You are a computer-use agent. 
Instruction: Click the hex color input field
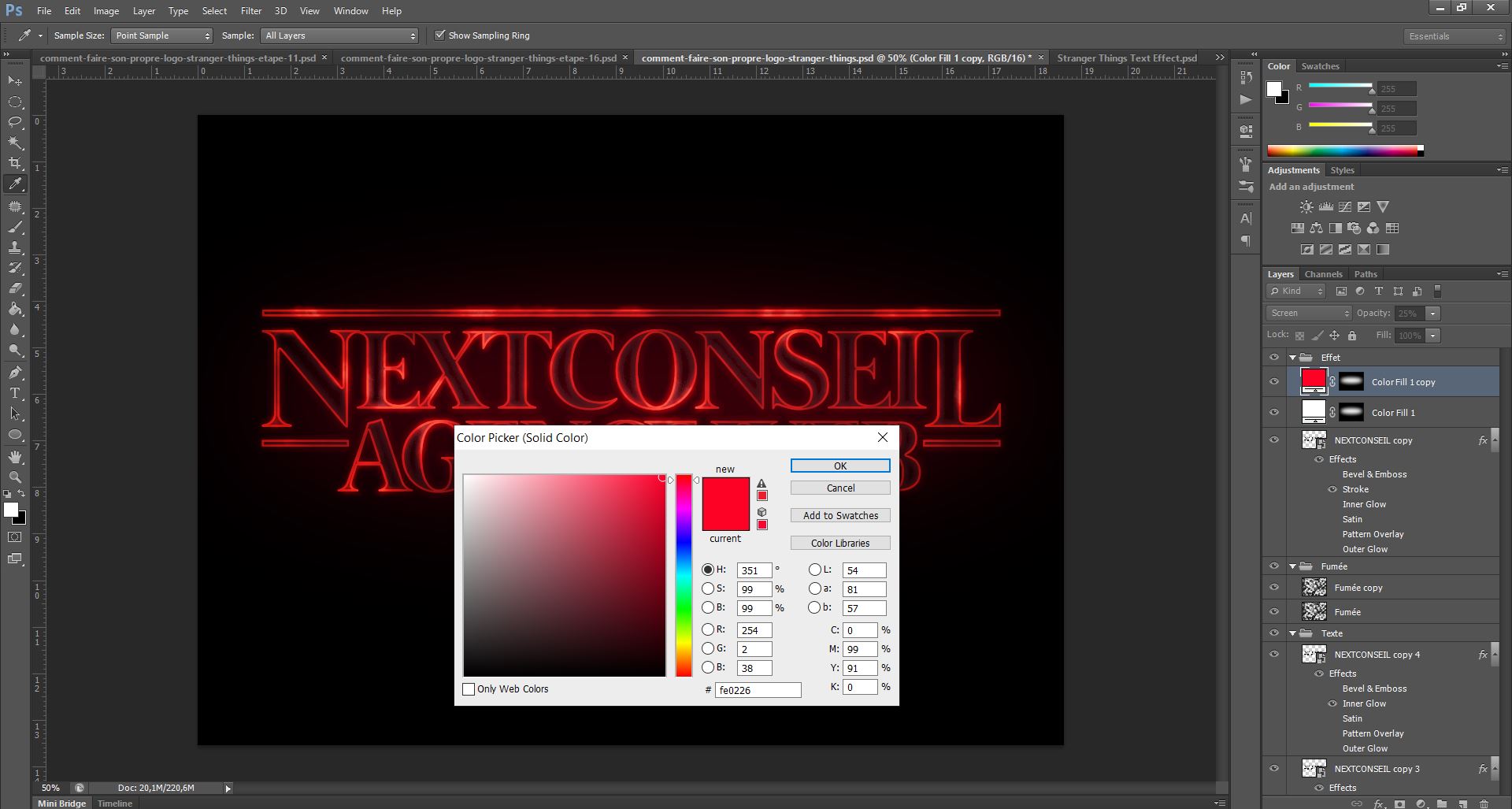coord(758,690)
